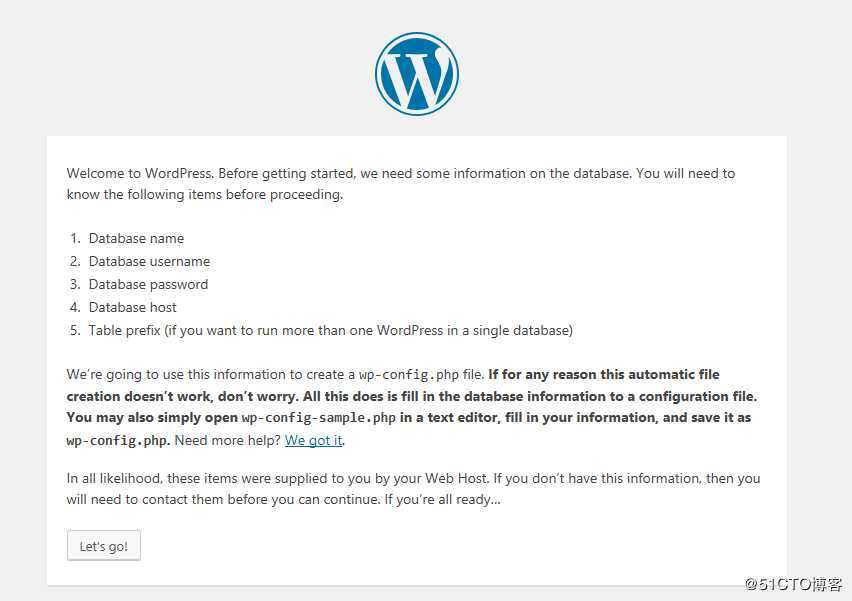The image size is (852, 601).
Task: Click the "Database username" list item
Action: [x=149, y=261]
